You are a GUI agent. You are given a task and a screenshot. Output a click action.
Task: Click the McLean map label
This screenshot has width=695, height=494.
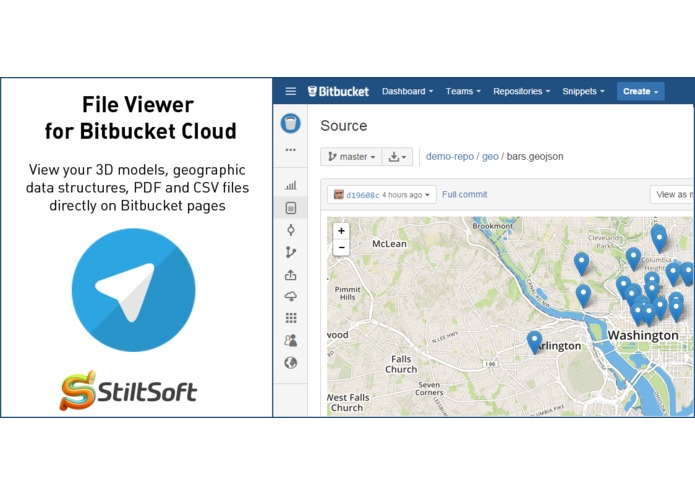(x=389, y=244)
